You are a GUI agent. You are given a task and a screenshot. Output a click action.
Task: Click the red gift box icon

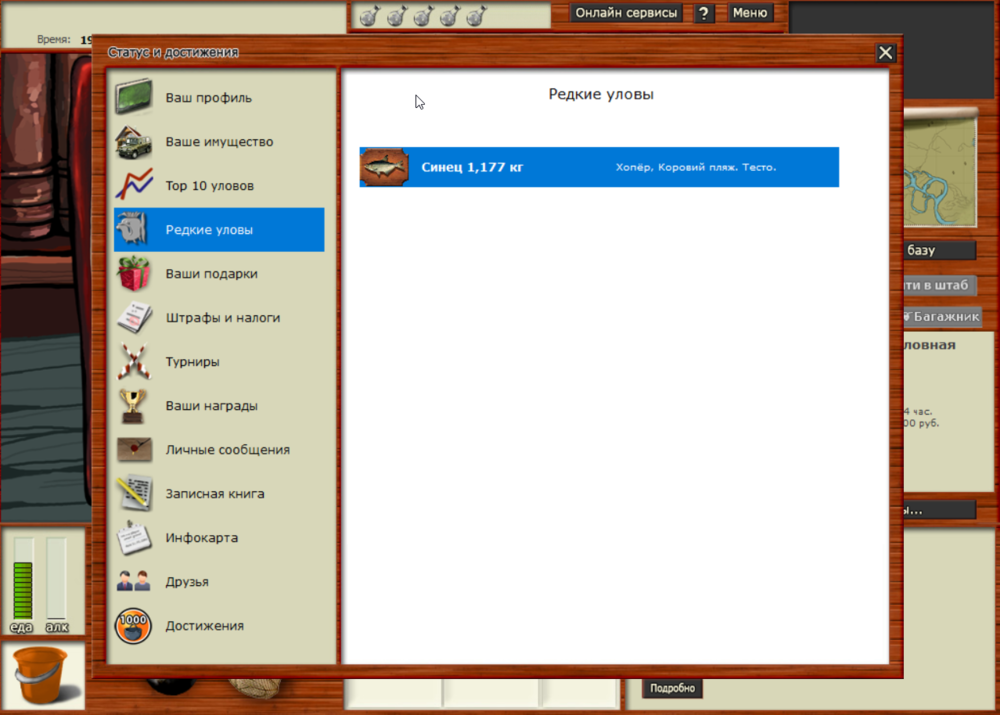tap(133, 274)
